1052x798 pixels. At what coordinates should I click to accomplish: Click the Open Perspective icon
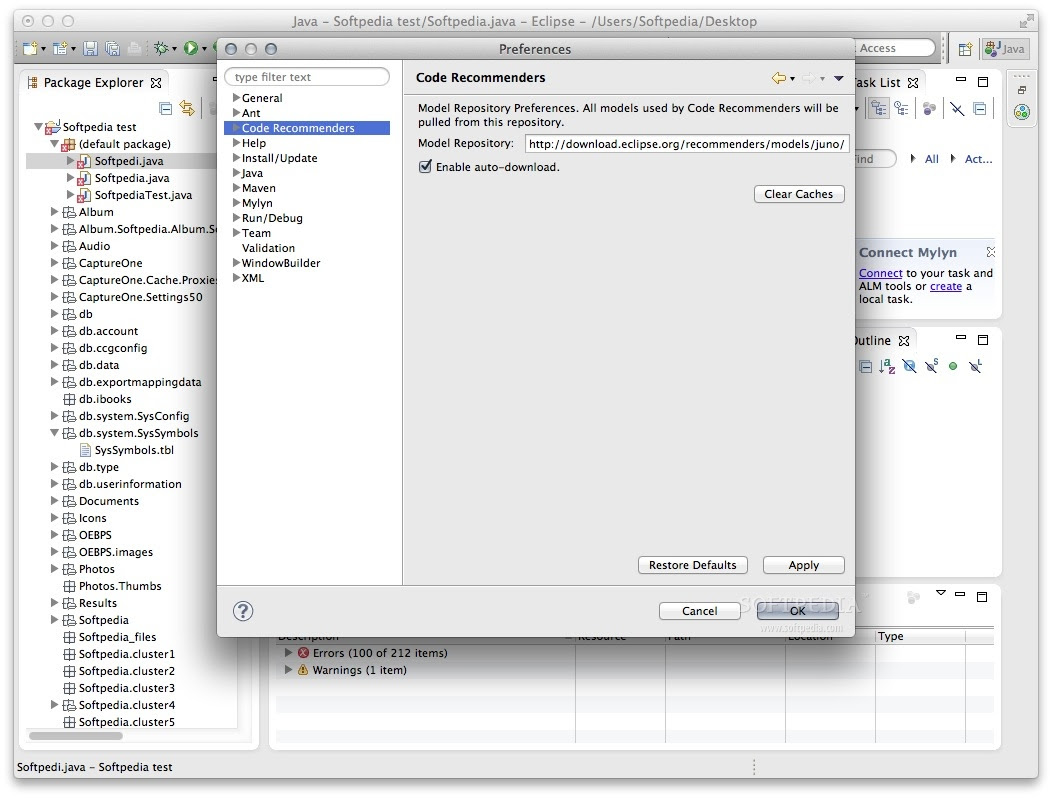pyautogui.click(x=965, y=49)
